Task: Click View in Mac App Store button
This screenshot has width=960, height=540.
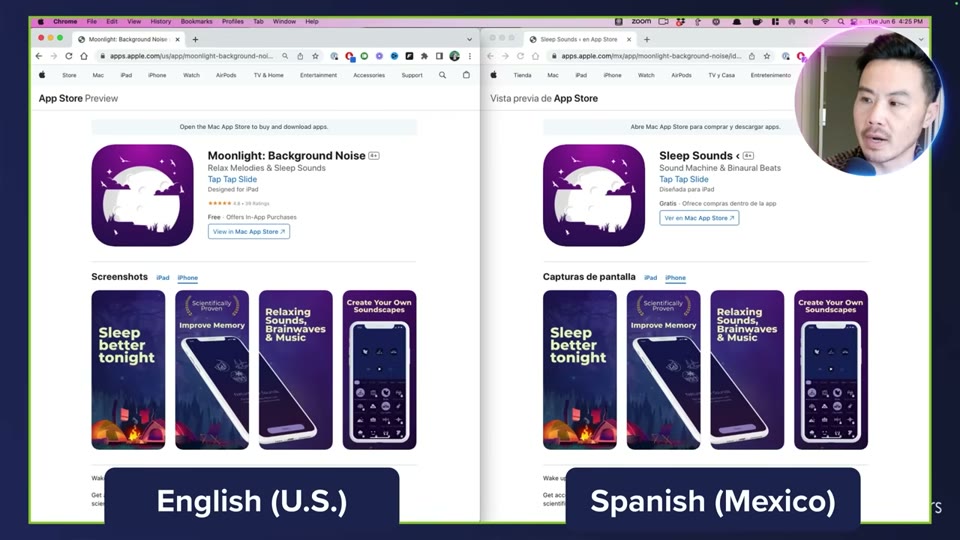Action: [x=249, y=231]
